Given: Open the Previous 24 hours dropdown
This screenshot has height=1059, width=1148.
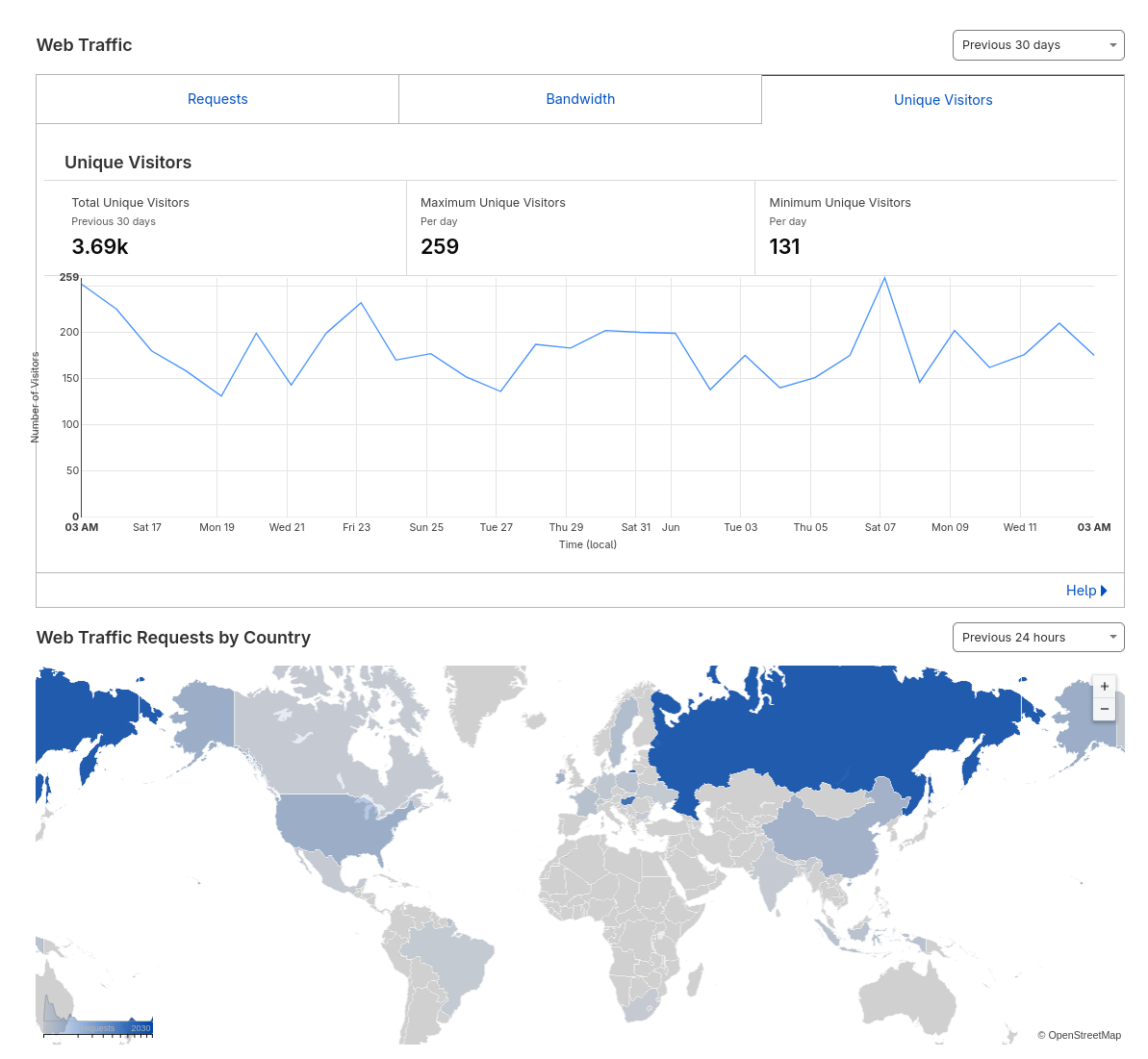Looking at the screenshot, I should point(1037,638).
